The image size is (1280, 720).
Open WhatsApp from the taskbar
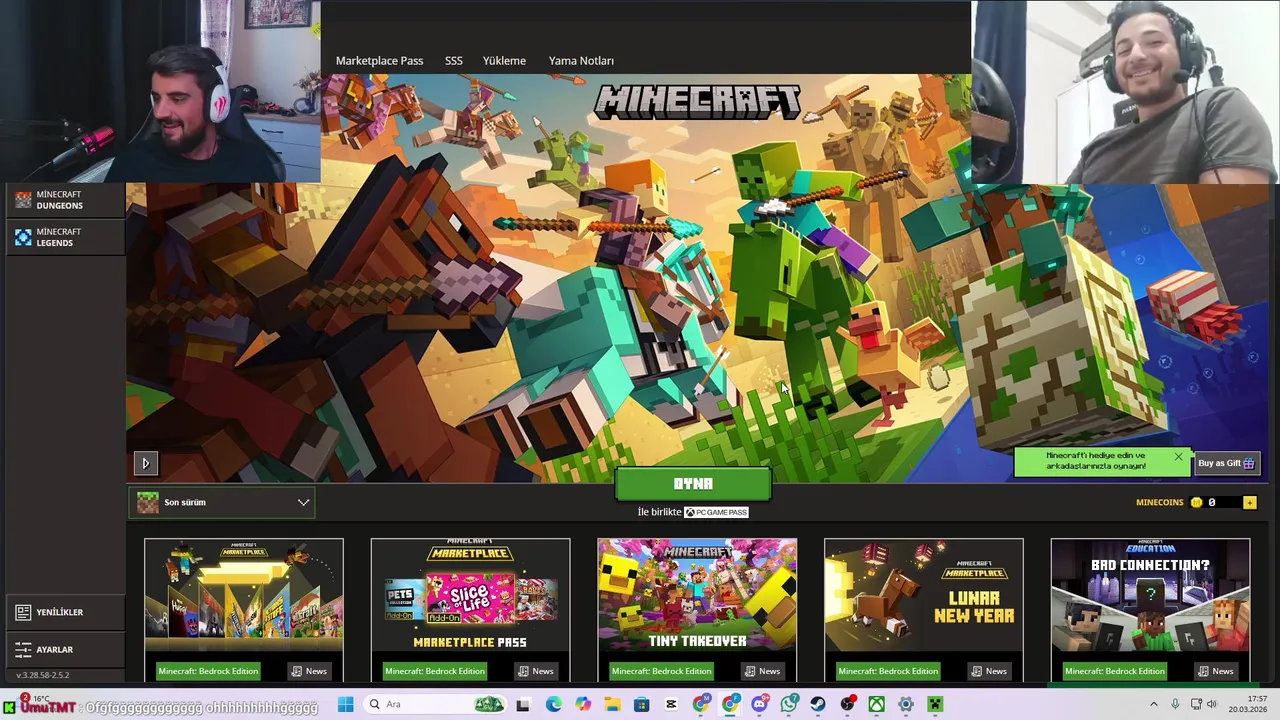point(789,705)
